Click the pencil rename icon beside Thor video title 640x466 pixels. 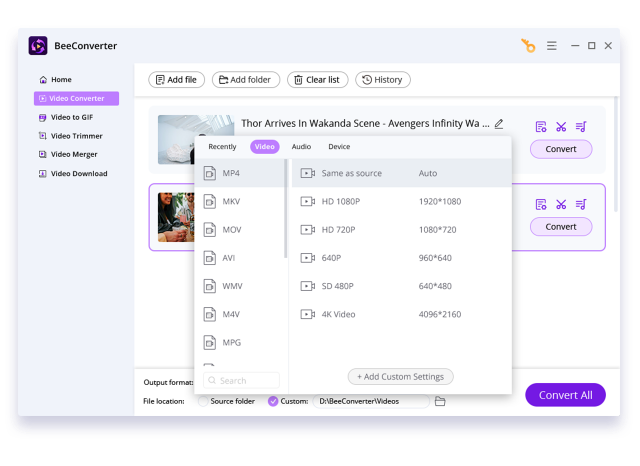[x=499, y=124]
